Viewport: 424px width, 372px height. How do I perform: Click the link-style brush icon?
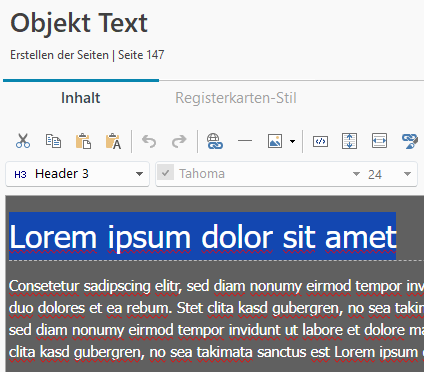pos(410,141)
